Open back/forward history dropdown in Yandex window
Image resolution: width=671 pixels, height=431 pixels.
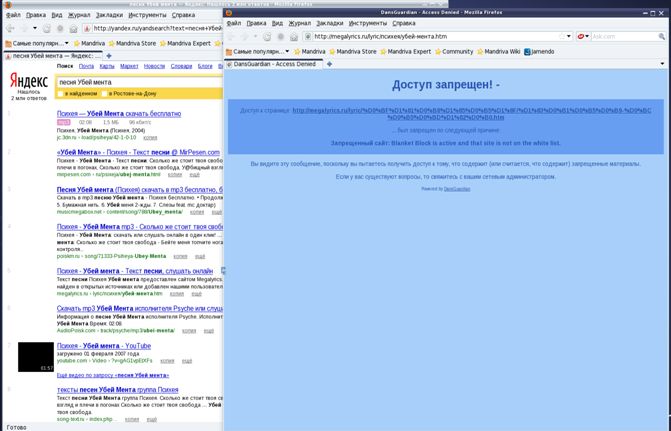[x=35, y=29]
